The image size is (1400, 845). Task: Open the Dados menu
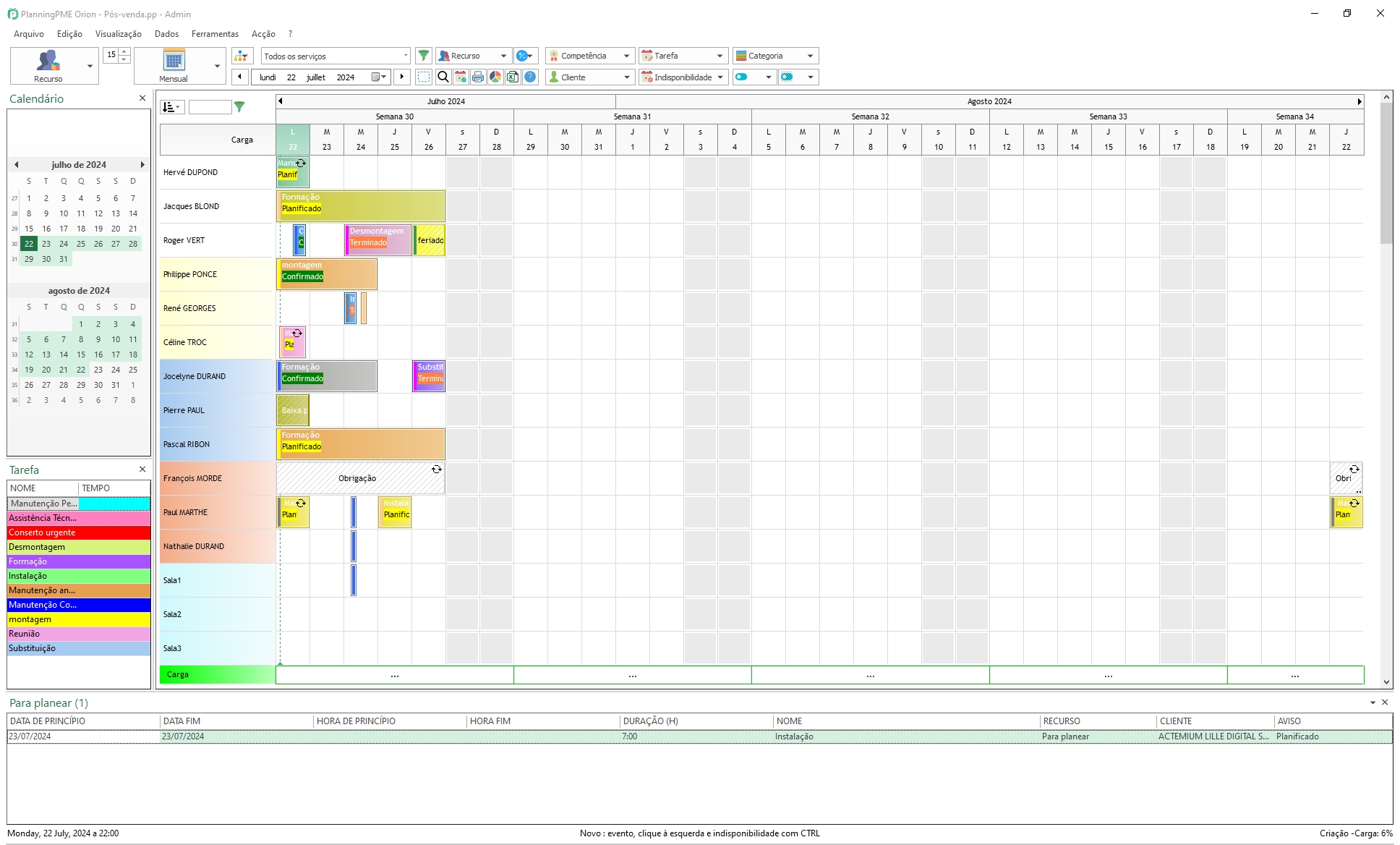166,34
